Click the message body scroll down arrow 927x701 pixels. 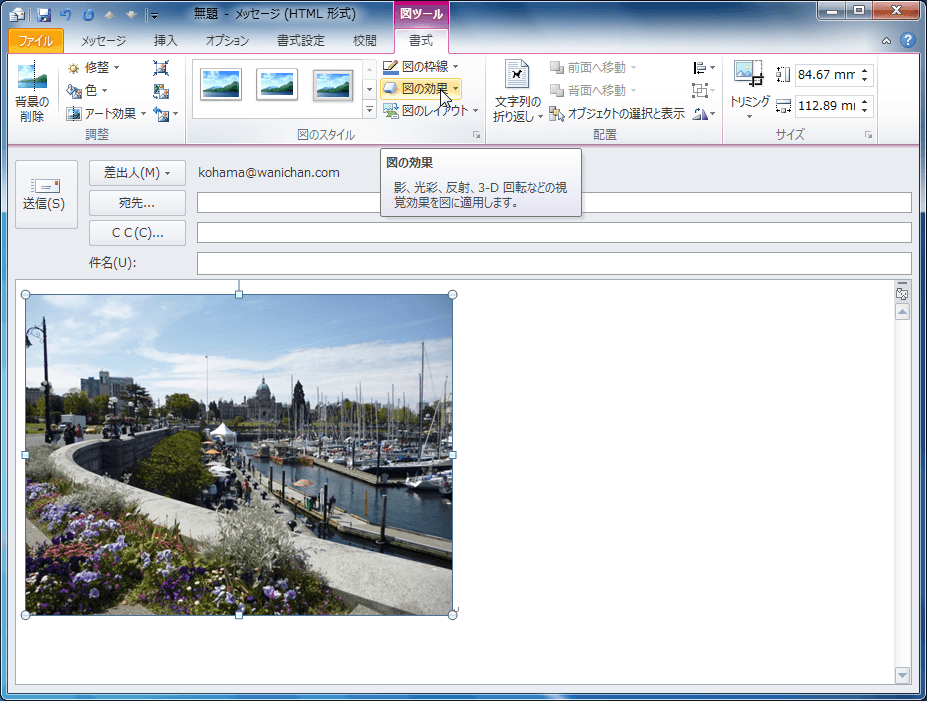pos(902,674)
